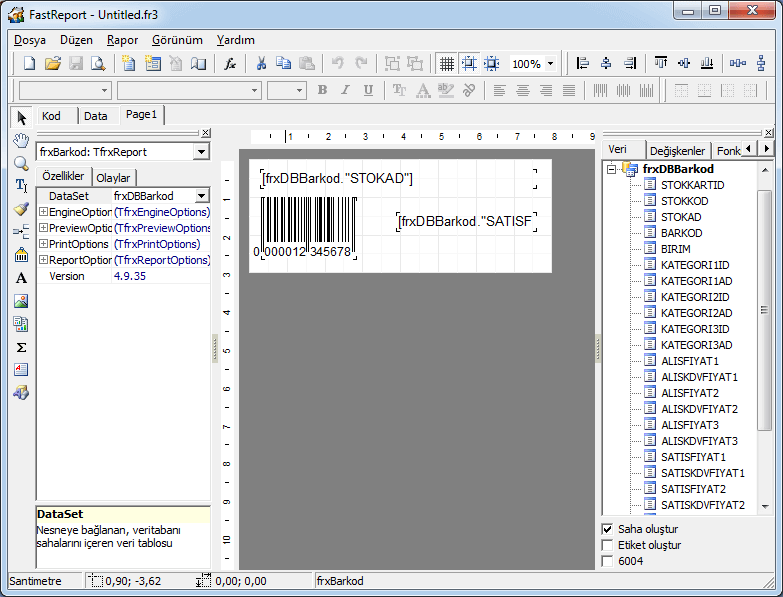This screenshot has height=597, width=783.
Task: Click the align left edges icon
Action: [x=582, y=63]
